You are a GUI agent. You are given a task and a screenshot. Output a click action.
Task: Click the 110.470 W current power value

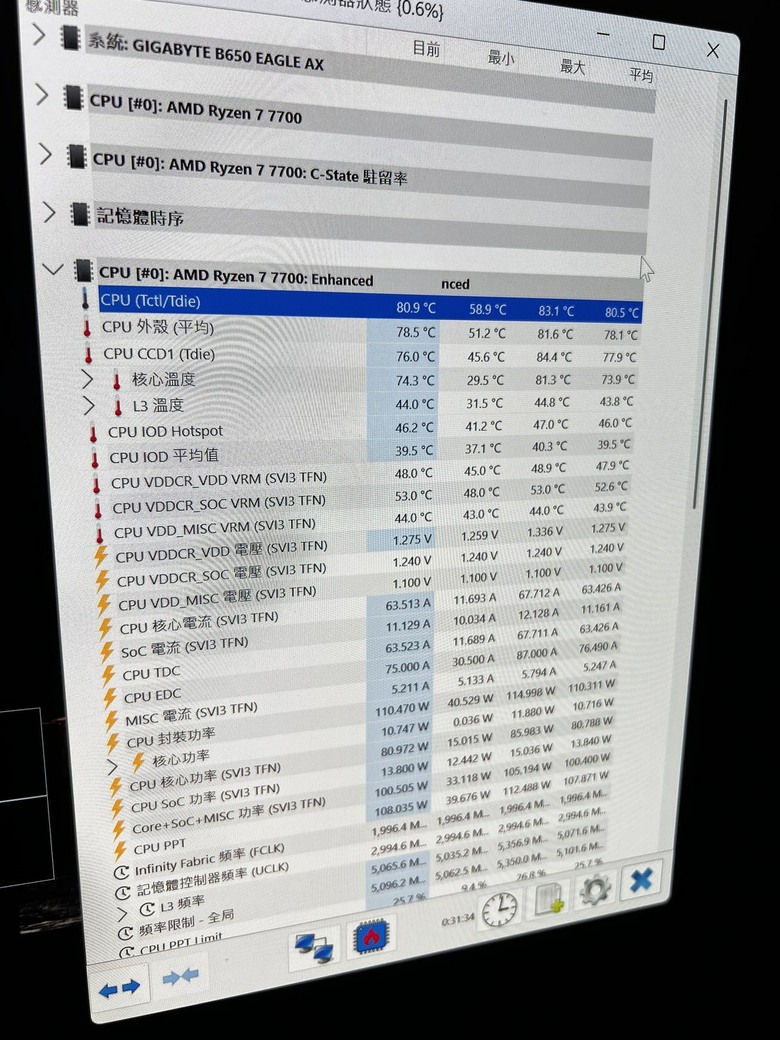(402, 710)
